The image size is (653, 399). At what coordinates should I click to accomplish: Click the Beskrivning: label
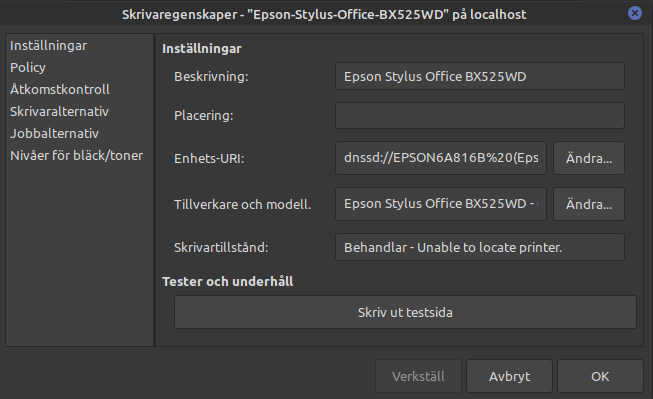point(211,77)
